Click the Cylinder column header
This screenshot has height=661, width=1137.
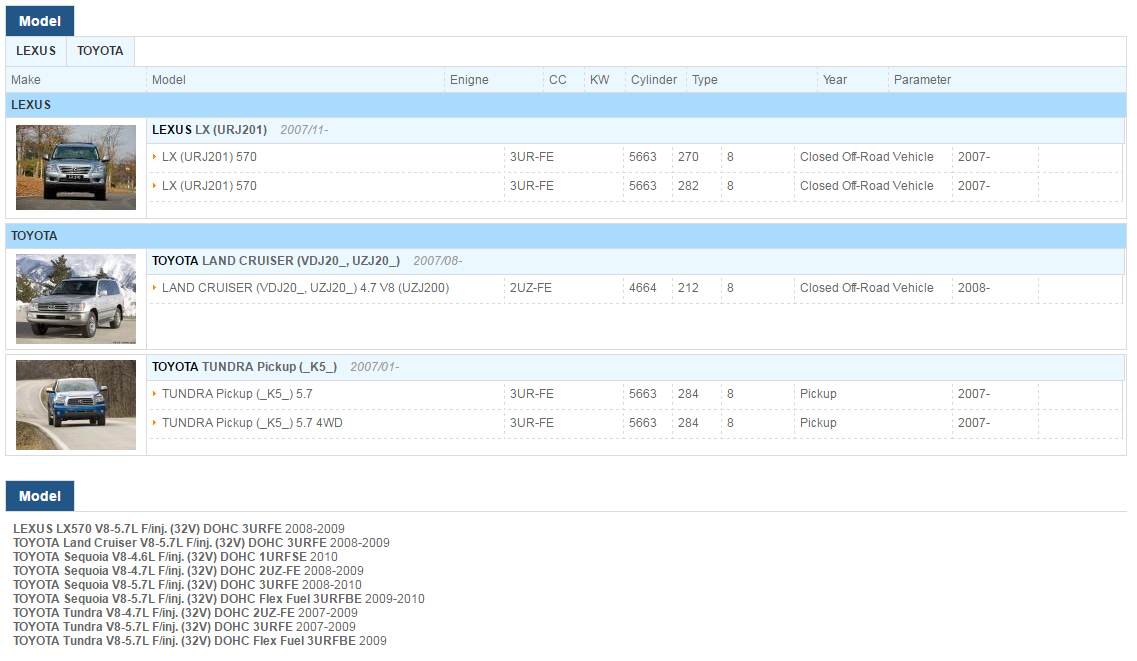pyautogui.click(x=654, y=80)
